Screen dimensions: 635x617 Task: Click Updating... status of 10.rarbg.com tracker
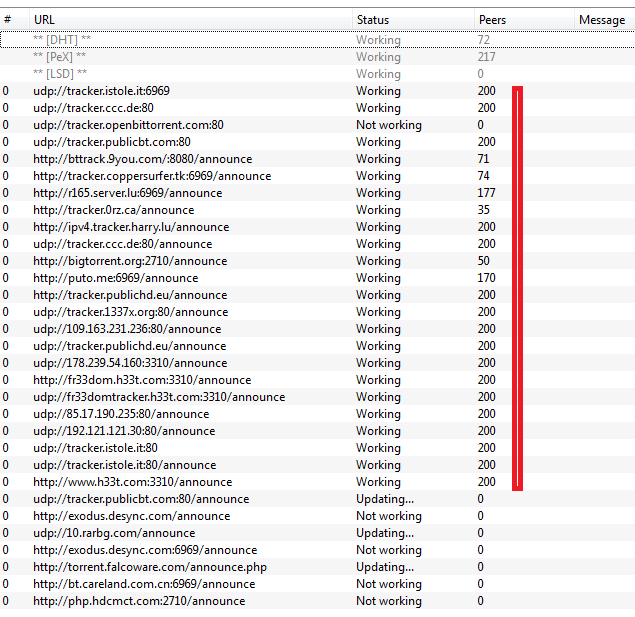385,533
